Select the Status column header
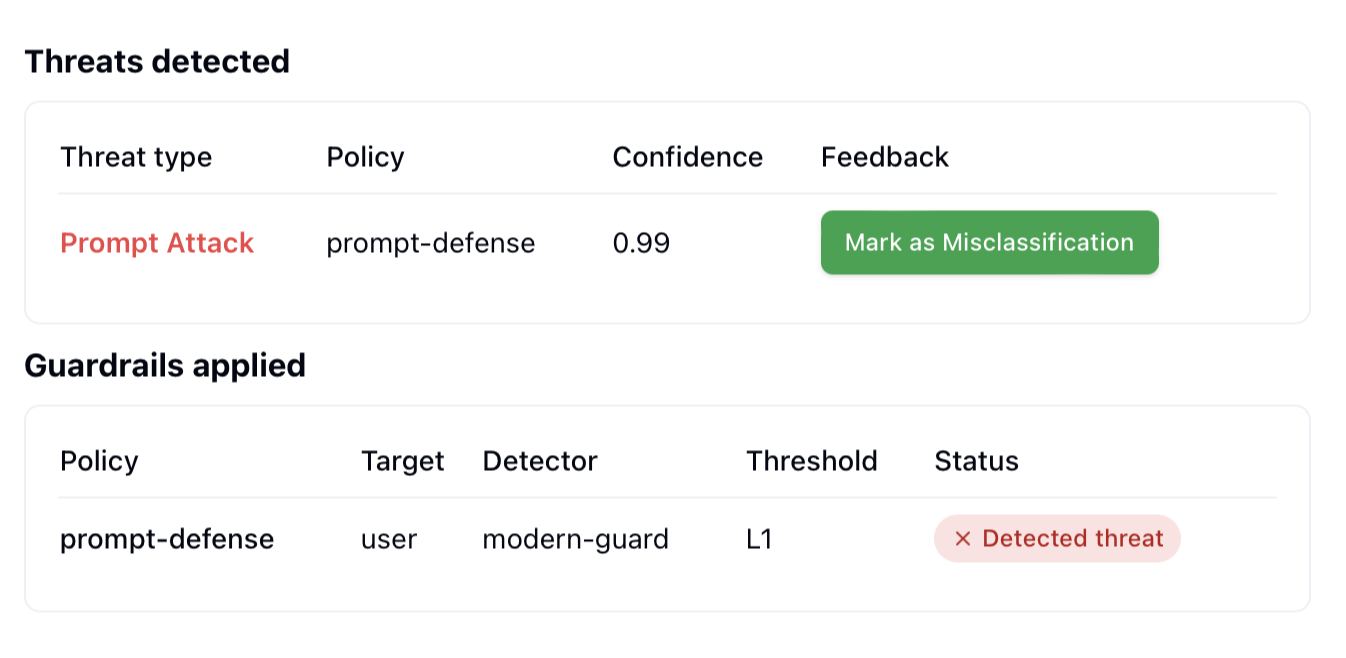The image size is (1346, 658). click(x=976, y=461)
